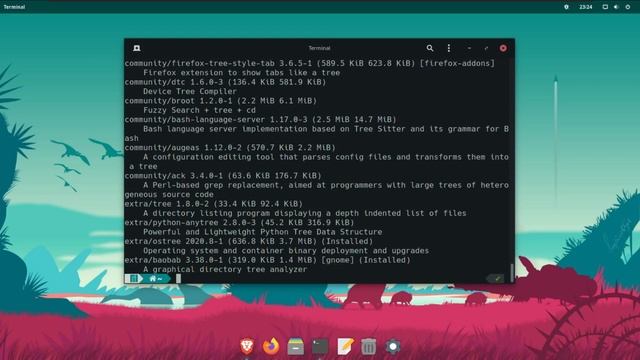
Task: Click the home directory prompt segment
Action: 156,278
